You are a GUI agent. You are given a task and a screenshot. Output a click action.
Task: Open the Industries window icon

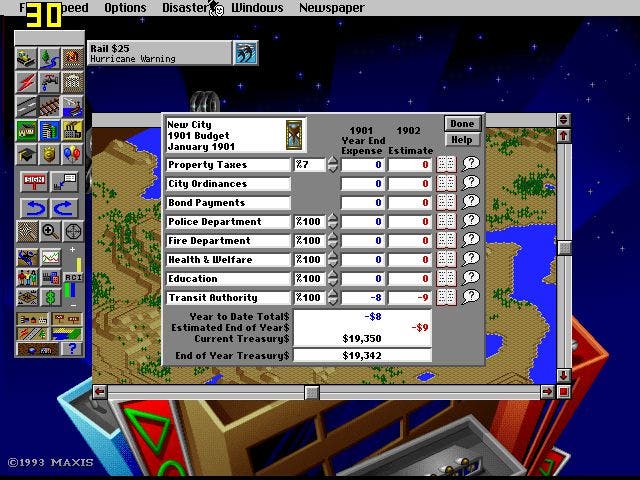[x=51, y=278]
